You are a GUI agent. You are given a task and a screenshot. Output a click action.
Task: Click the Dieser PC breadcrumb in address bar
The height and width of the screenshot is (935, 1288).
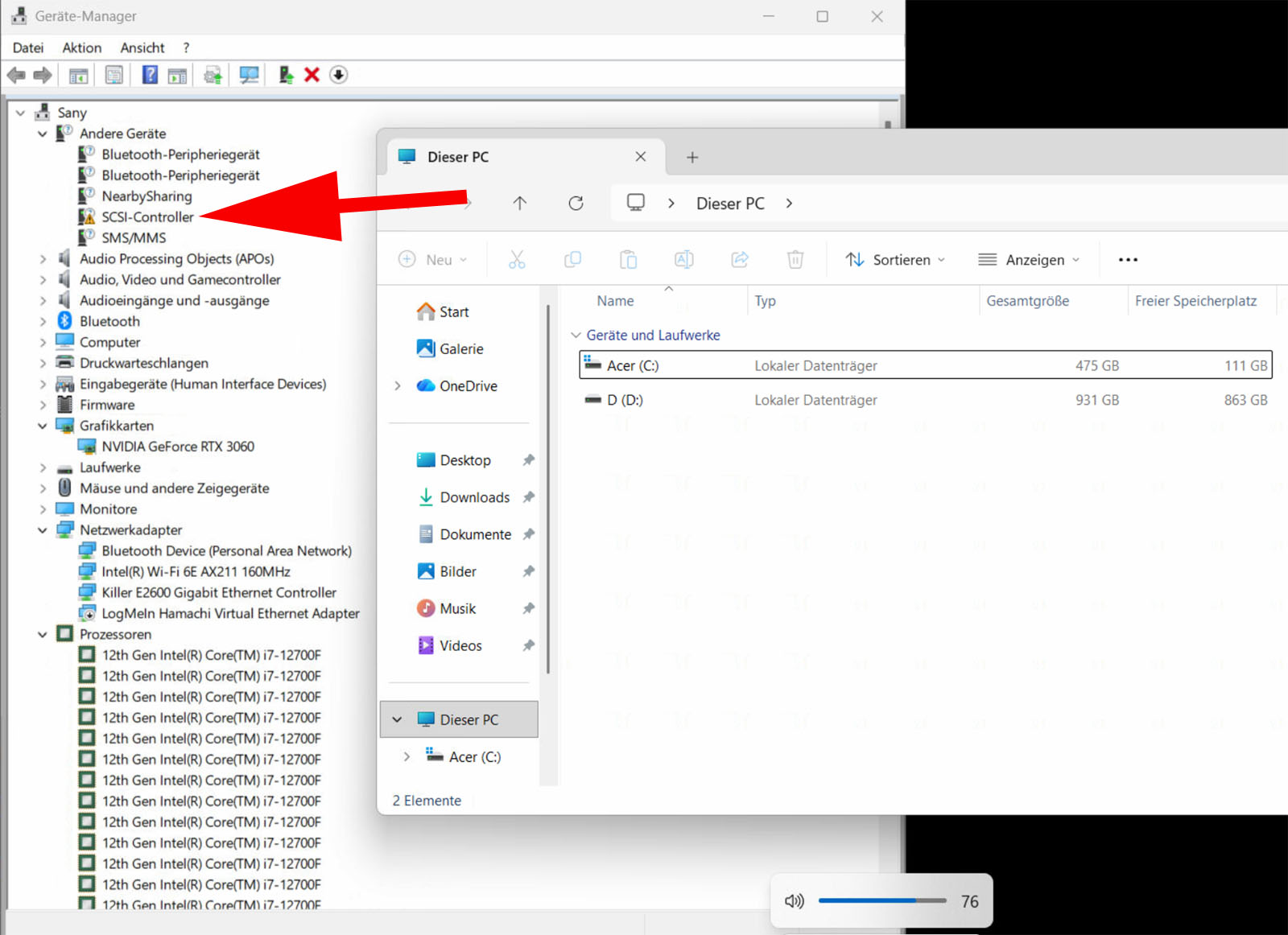tap(730, 204)
